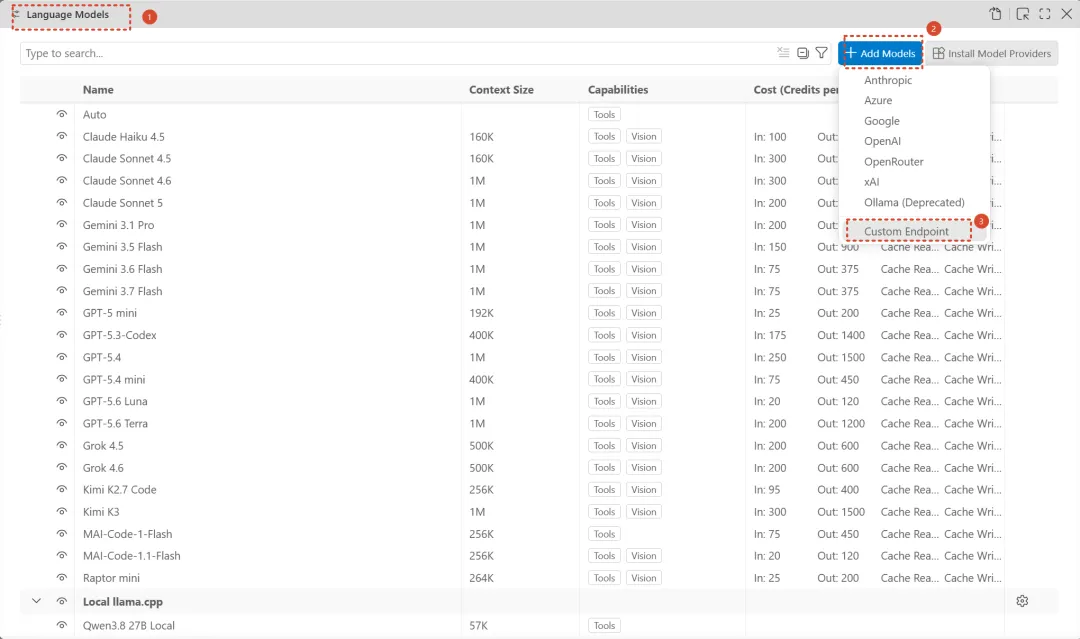The height and width of the screenshot is (639, 1080).
Task: Toggle the eye icon for Claude Sonnet 4.5
Action: pos(62,158)
